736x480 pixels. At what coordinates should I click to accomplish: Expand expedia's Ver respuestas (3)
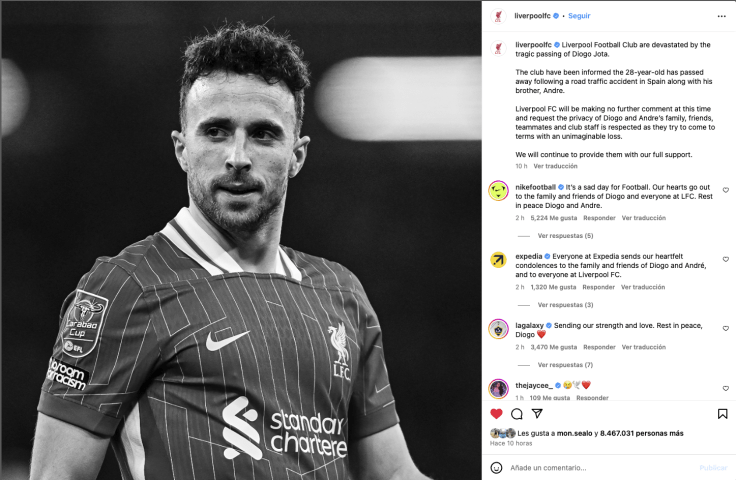[565, 305]
